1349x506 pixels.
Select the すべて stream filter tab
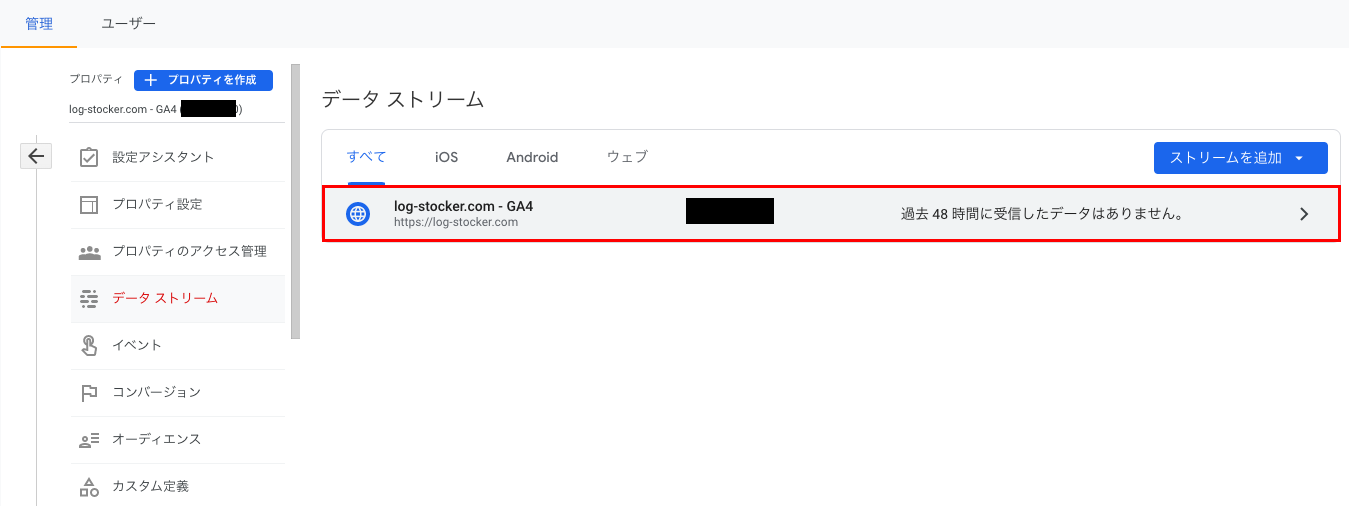click(x=366, y=157)
